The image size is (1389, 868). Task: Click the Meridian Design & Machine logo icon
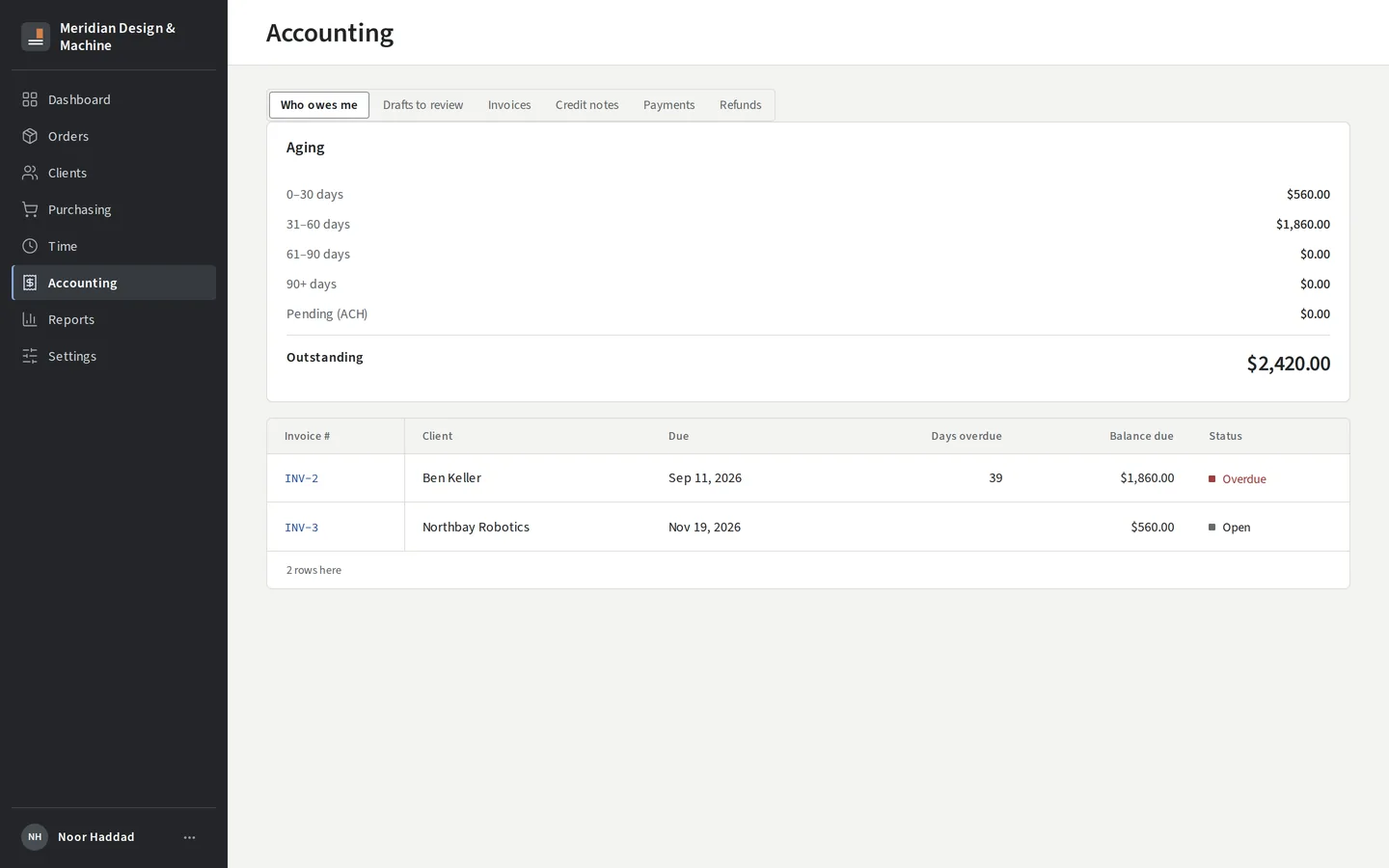pos(36,37)
